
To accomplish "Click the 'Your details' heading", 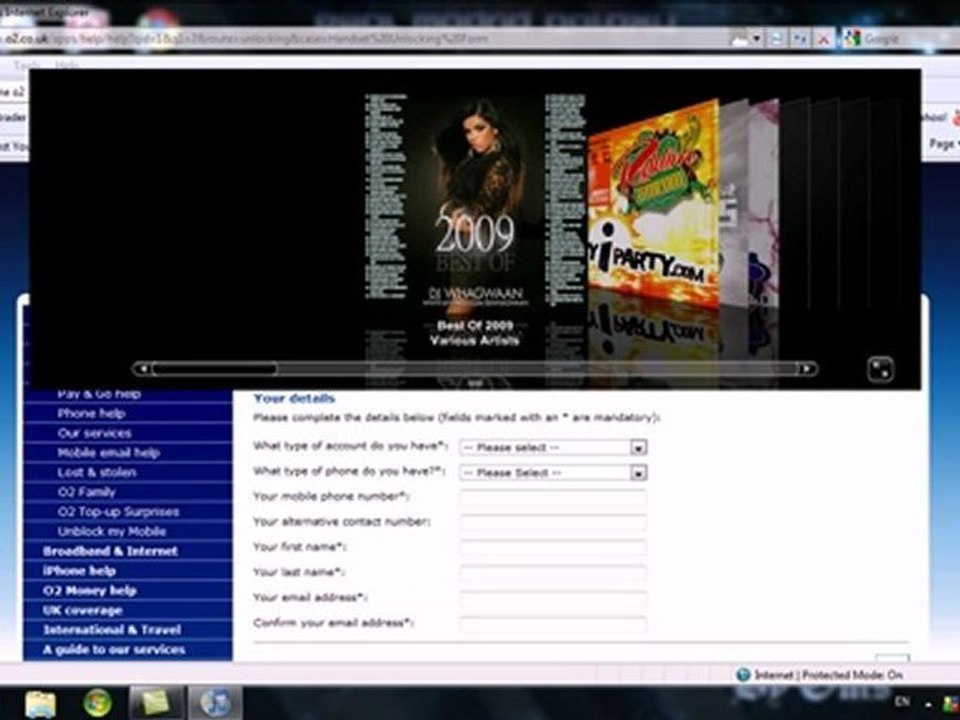I will tap(294, 398).
